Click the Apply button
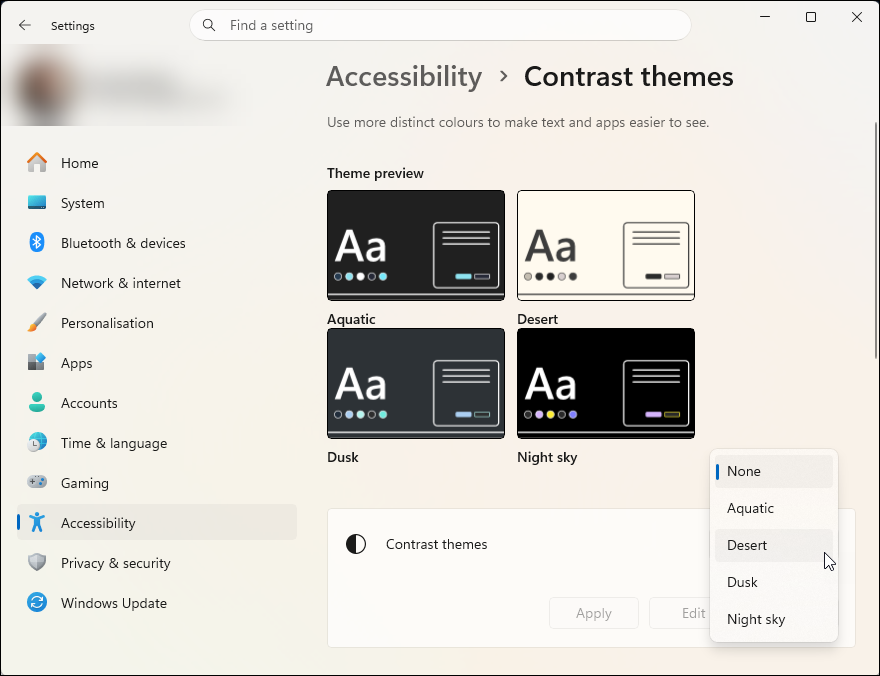Screen dimensions: 880x676 pos(593,613)
